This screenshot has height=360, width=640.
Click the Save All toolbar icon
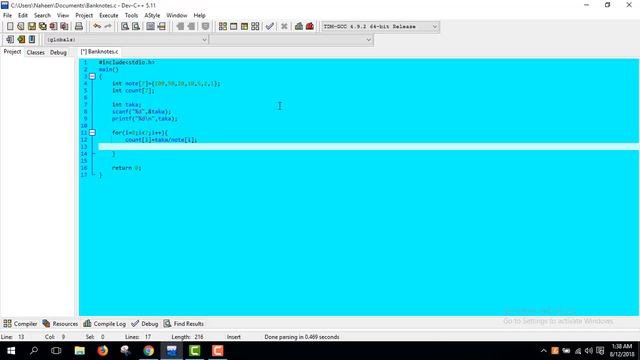point(42,27)
